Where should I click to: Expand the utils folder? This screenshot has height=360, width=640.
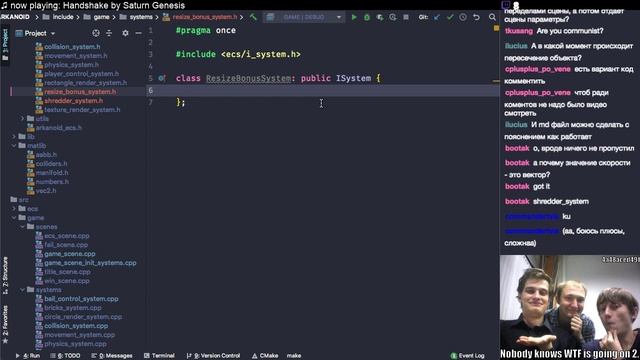click(22, 118)
